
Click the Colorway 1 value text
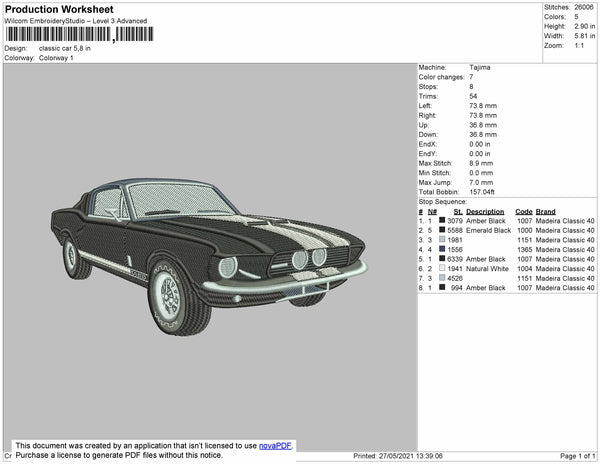[x=56, y=58]
